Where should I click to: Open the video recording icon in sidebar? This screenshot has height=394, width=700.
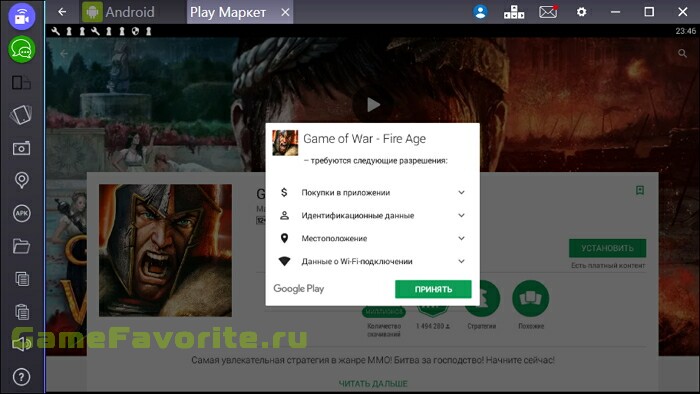coord(21,17)
